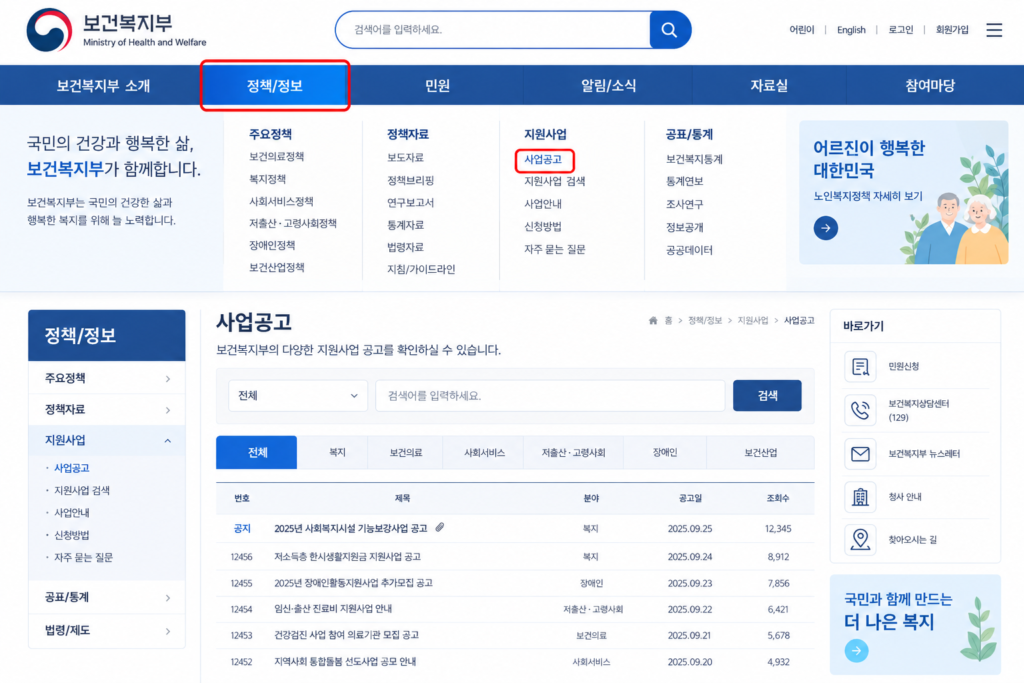Image resolution: width=1024 pixels, height=683 pixels.
Task: Expand 정책자료 in the sidebar
Action: 107,409
